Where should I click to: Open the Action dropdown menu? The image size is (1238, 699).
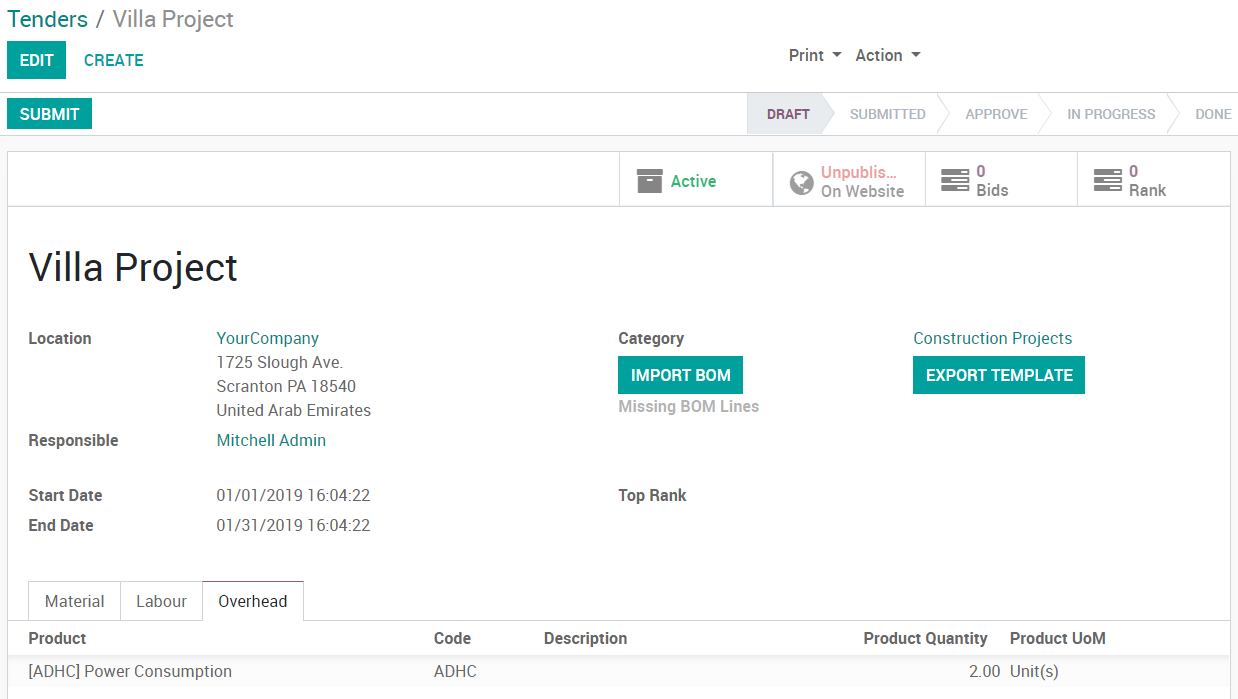pyautogui.click(x=887, y=56)
